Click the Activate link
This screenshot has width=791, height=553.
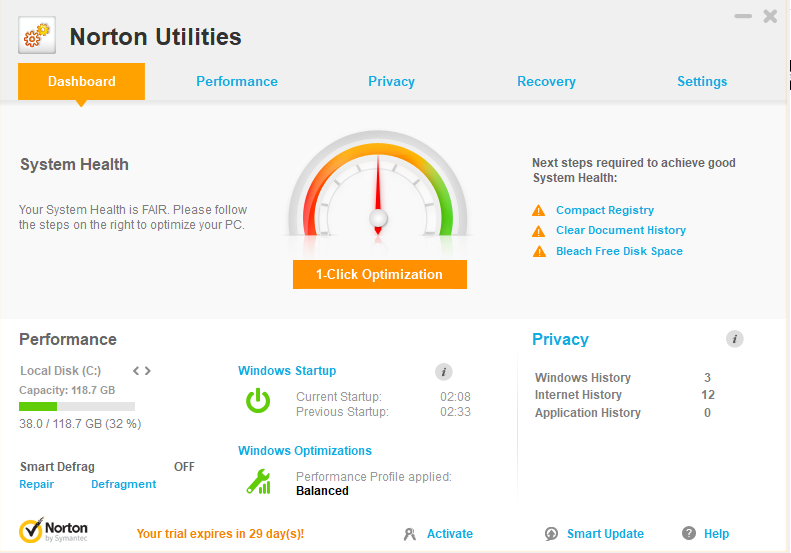point(450,534)
